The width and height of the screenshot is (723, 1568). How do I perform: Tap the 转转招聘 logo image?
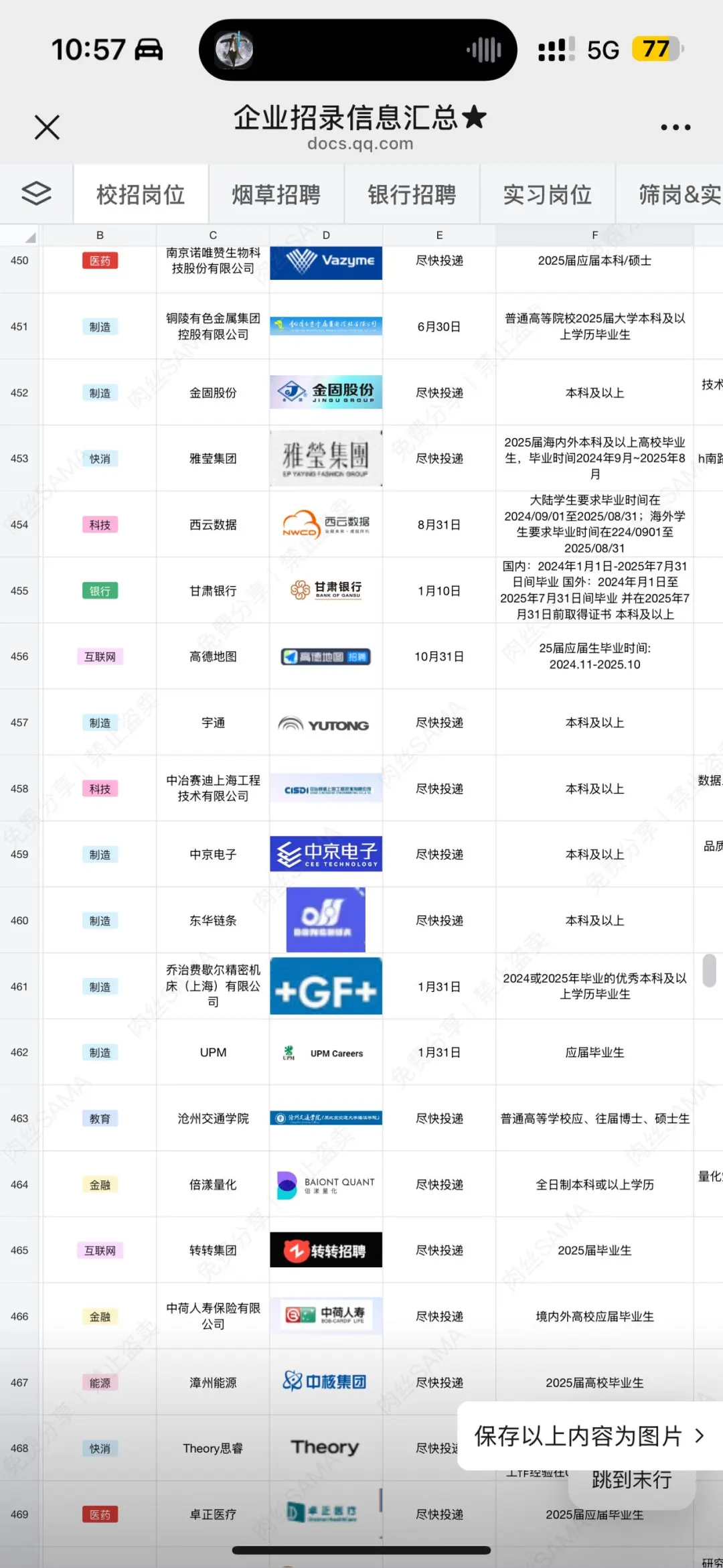(x=326, y=1250)
